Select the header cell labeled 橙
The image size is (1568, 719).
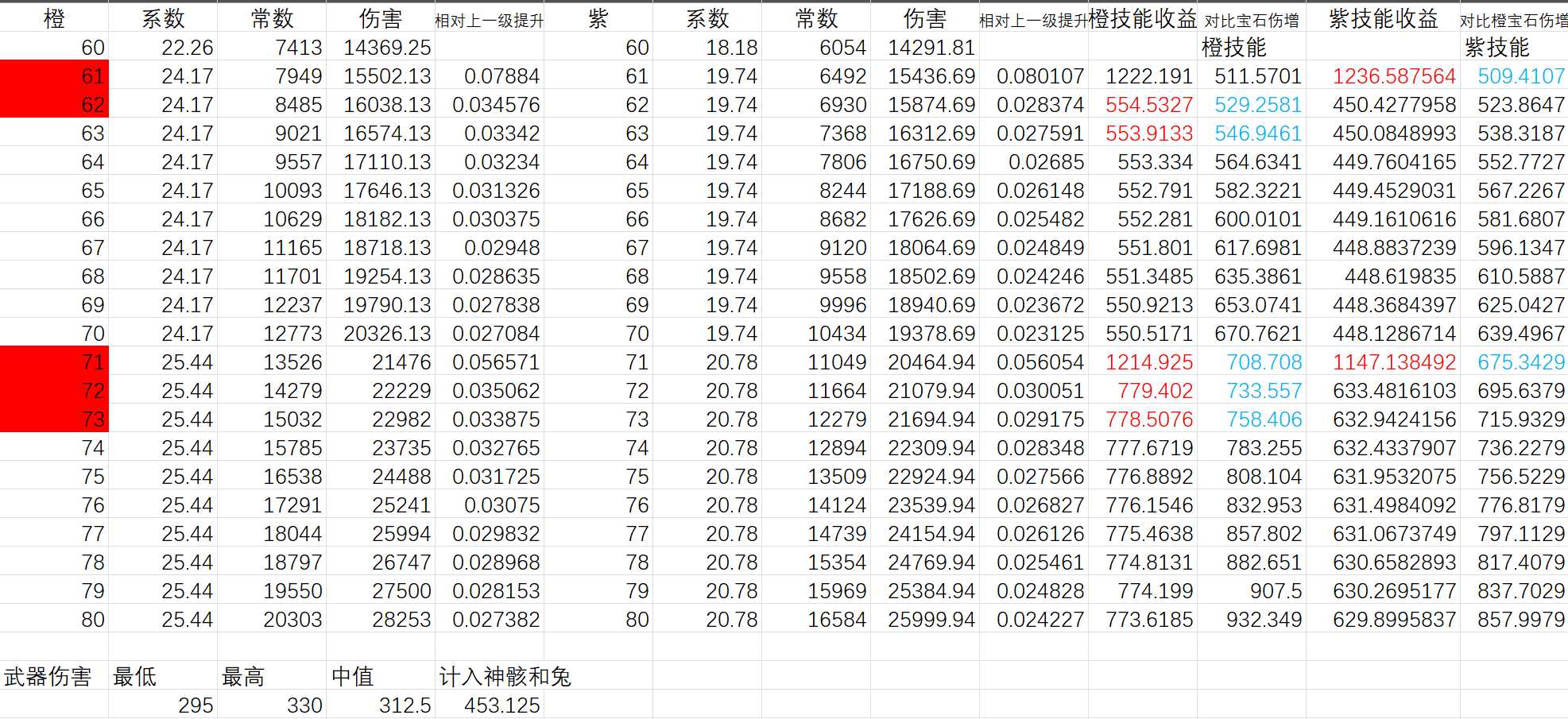(54, 18)
